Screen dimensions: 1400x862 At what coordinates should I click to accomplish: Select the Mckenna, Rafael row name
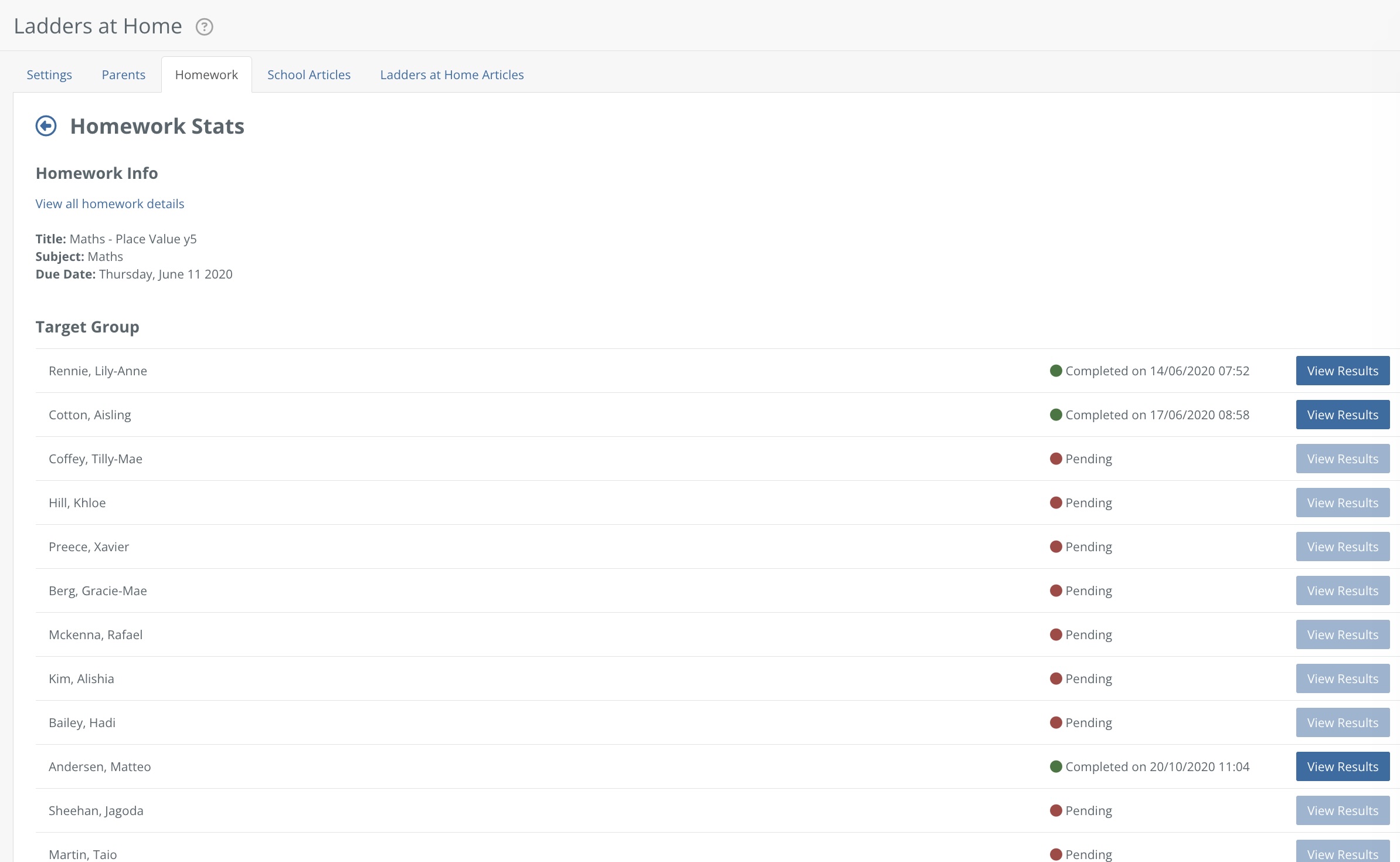(96, 634)
